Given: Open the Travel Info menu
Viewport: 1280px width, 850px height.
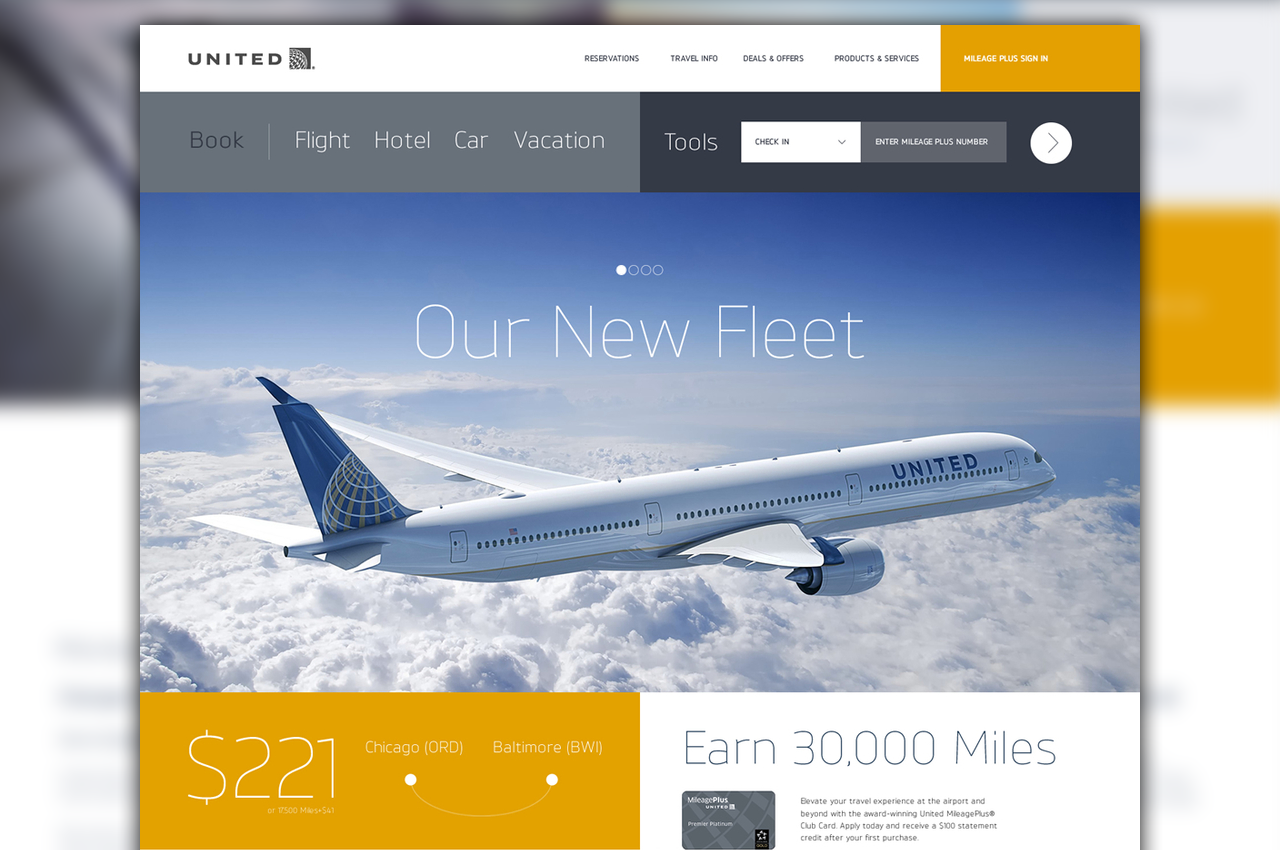Looking at the screenshot, I should point(694,59).
